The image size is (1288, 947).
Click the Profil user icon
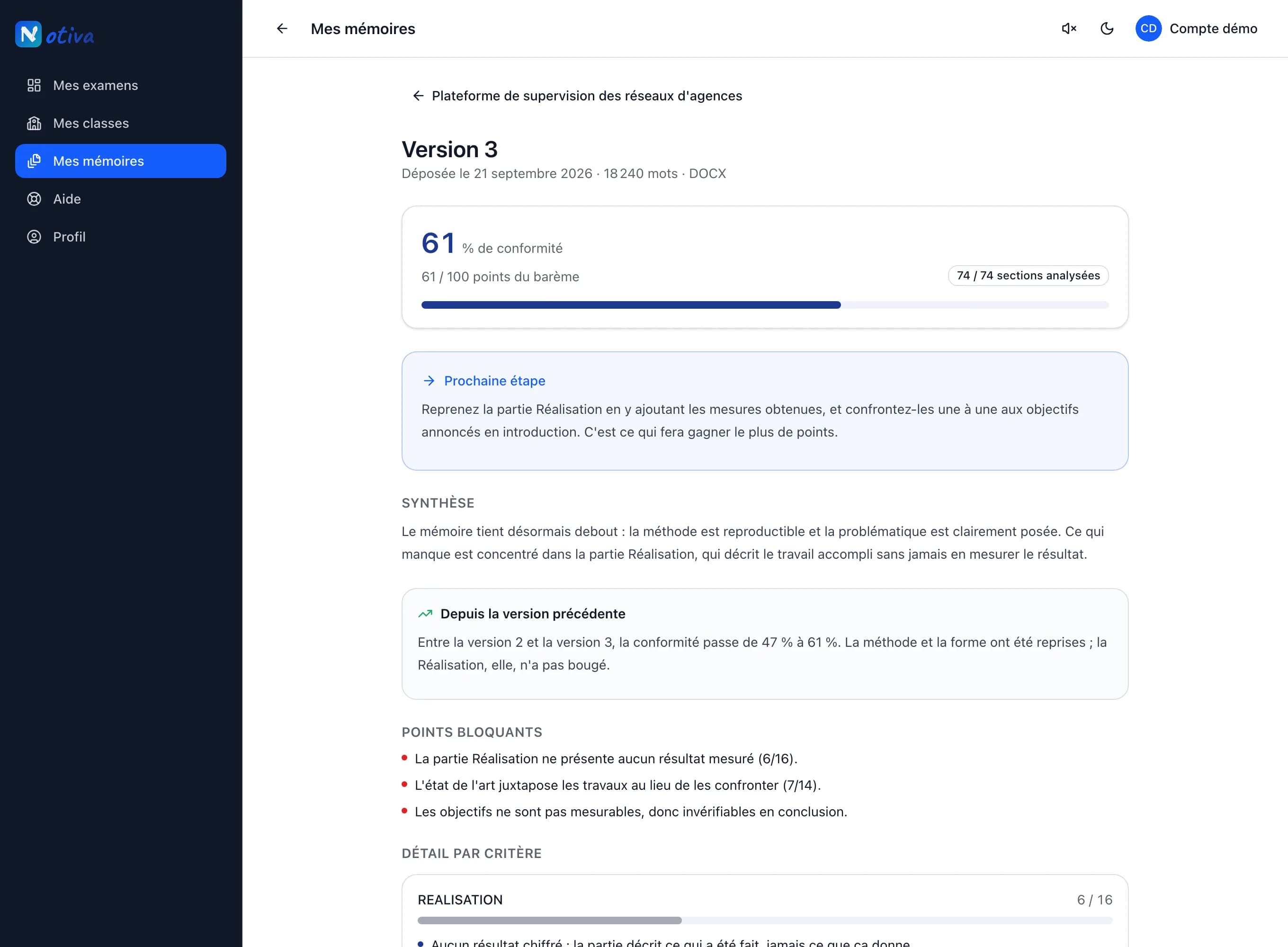[x=34, y=237]
